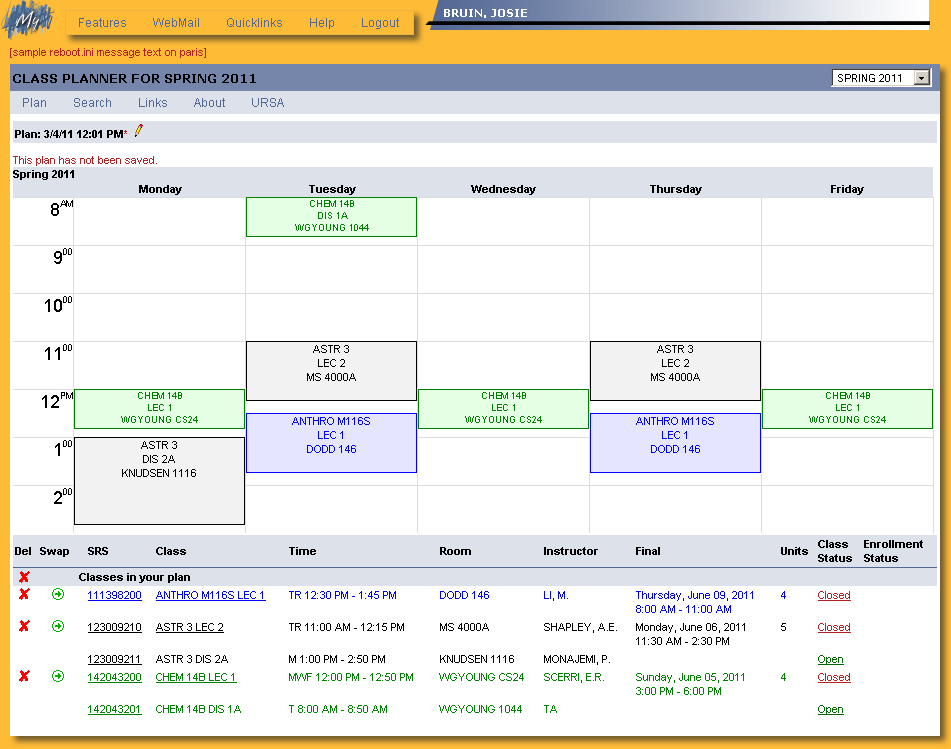The height and width of the screenshot is (749, 951).
Task: Swap ASTR 3 LEC 2 with green arrow
Action: (x=58, y=627)
